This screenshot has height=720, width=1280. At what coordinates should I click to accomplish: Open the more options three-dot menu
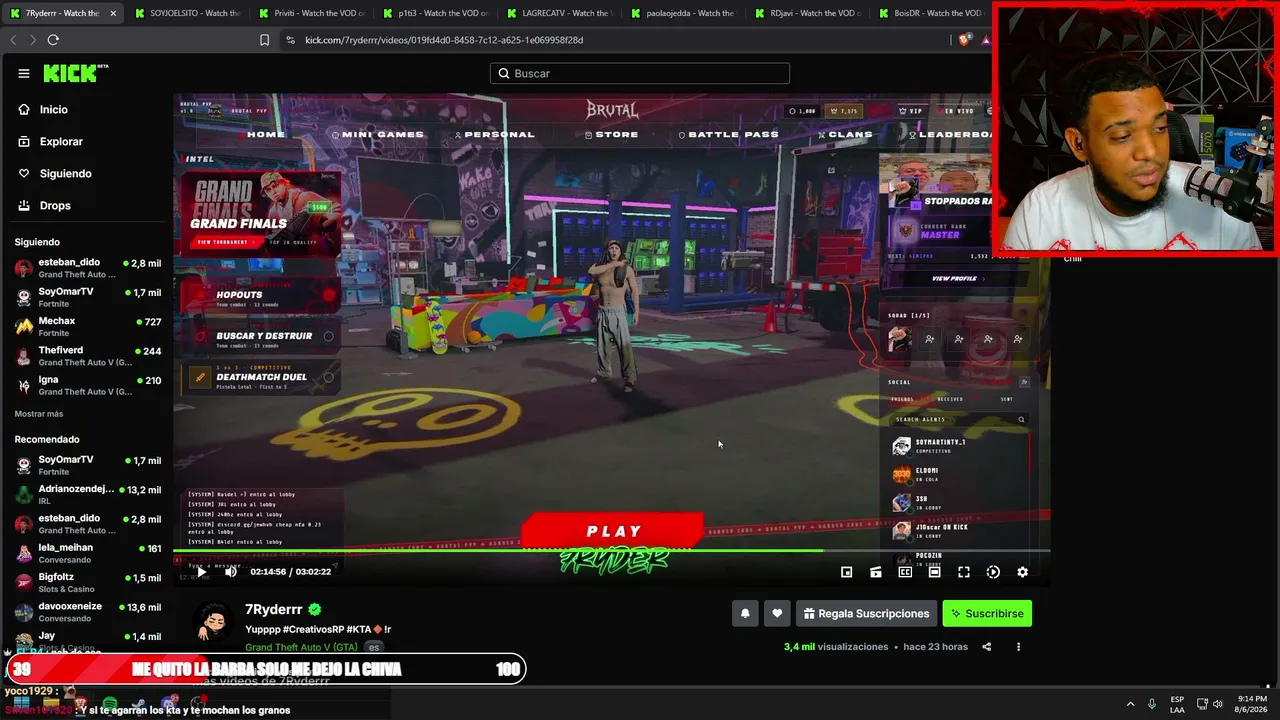coord(1018,647)
